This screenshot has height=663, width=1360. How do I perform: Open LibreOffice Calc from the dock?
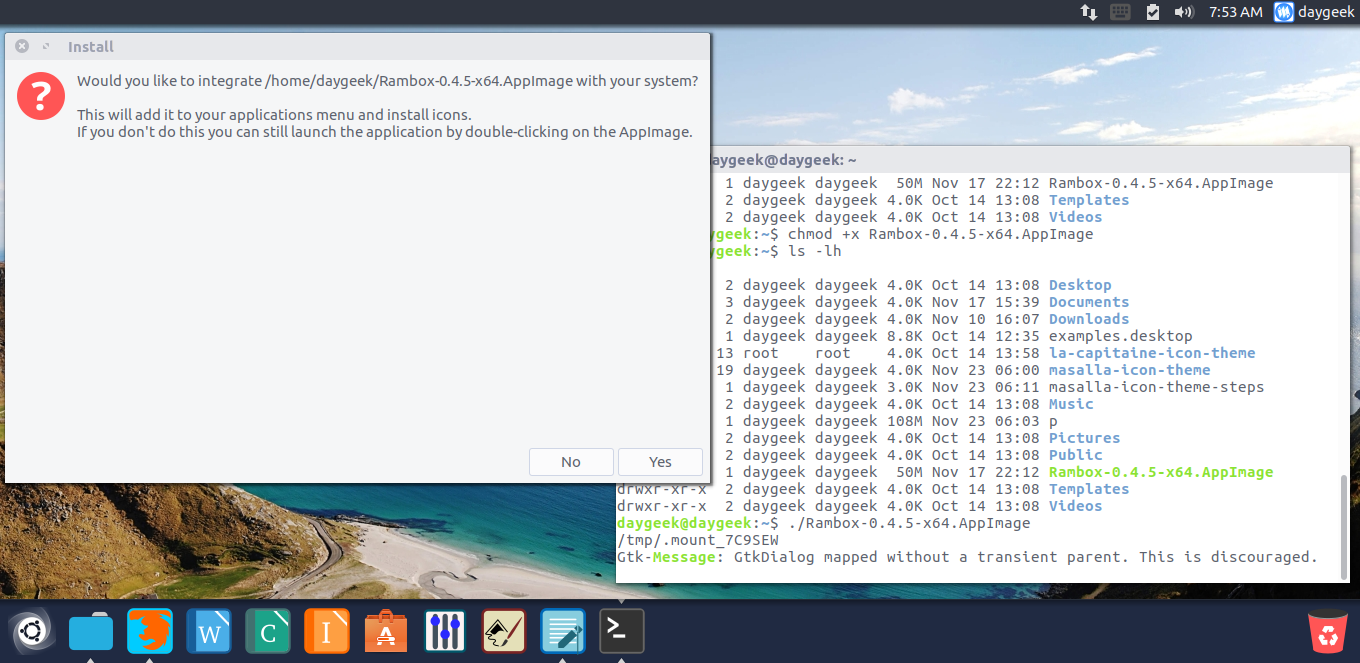tap(268, 632)
